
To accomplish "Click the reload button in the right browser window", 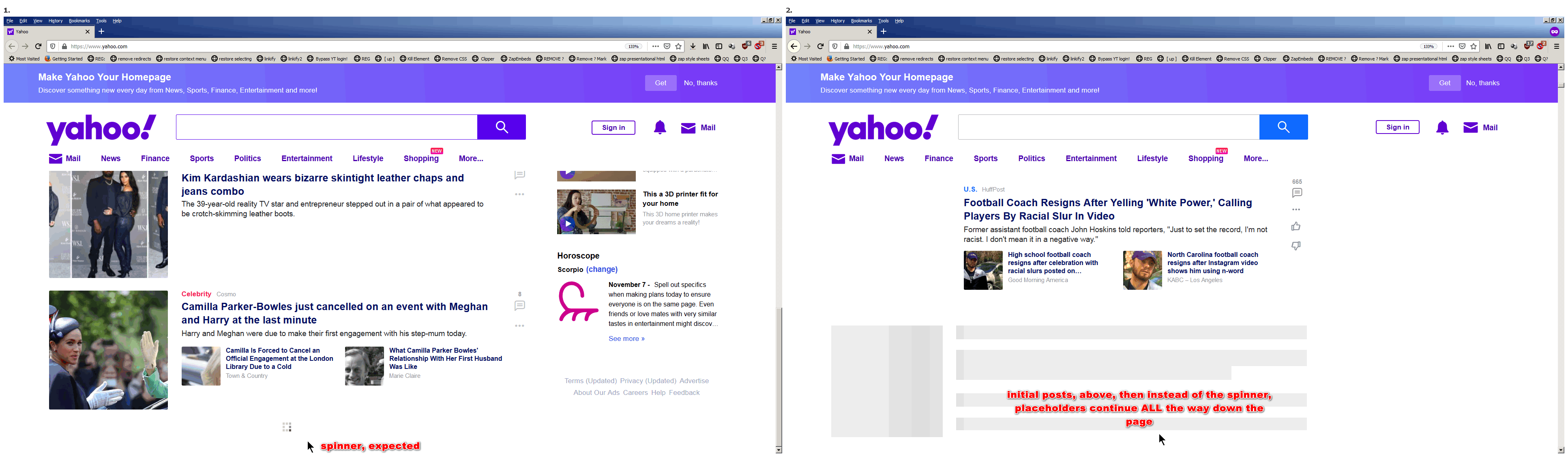I will tap(821, 46).
